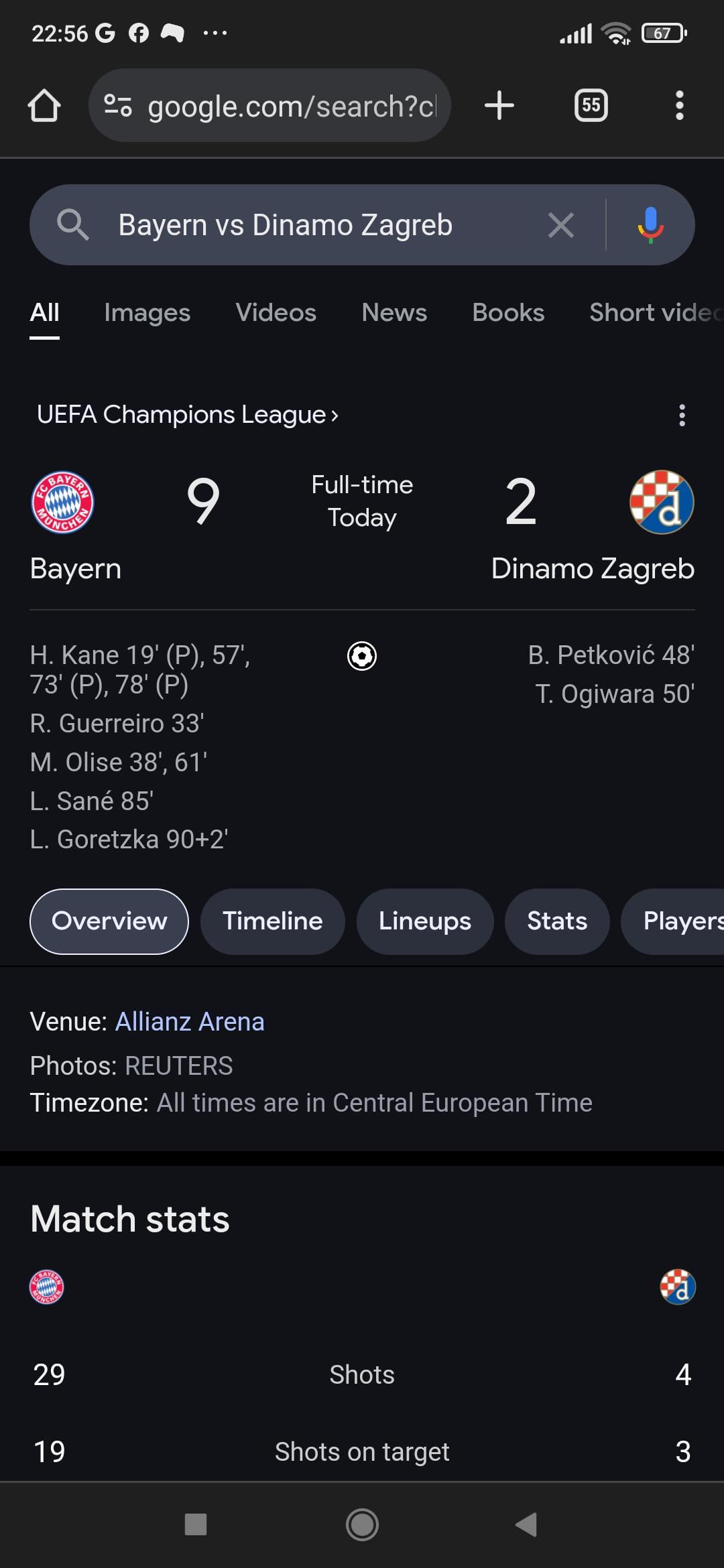Open match card three-dot options menu

pos(682,415)
